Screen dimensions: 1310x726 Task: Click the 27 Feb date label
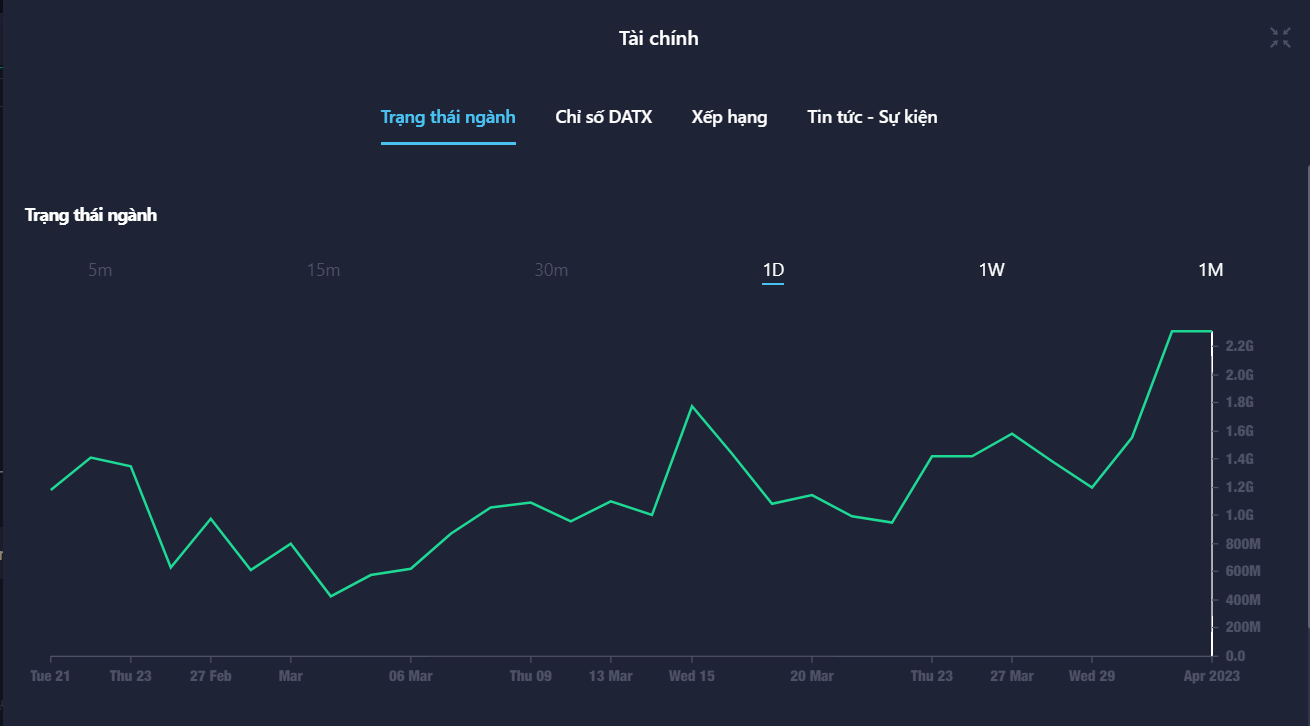tap(210, 676)
